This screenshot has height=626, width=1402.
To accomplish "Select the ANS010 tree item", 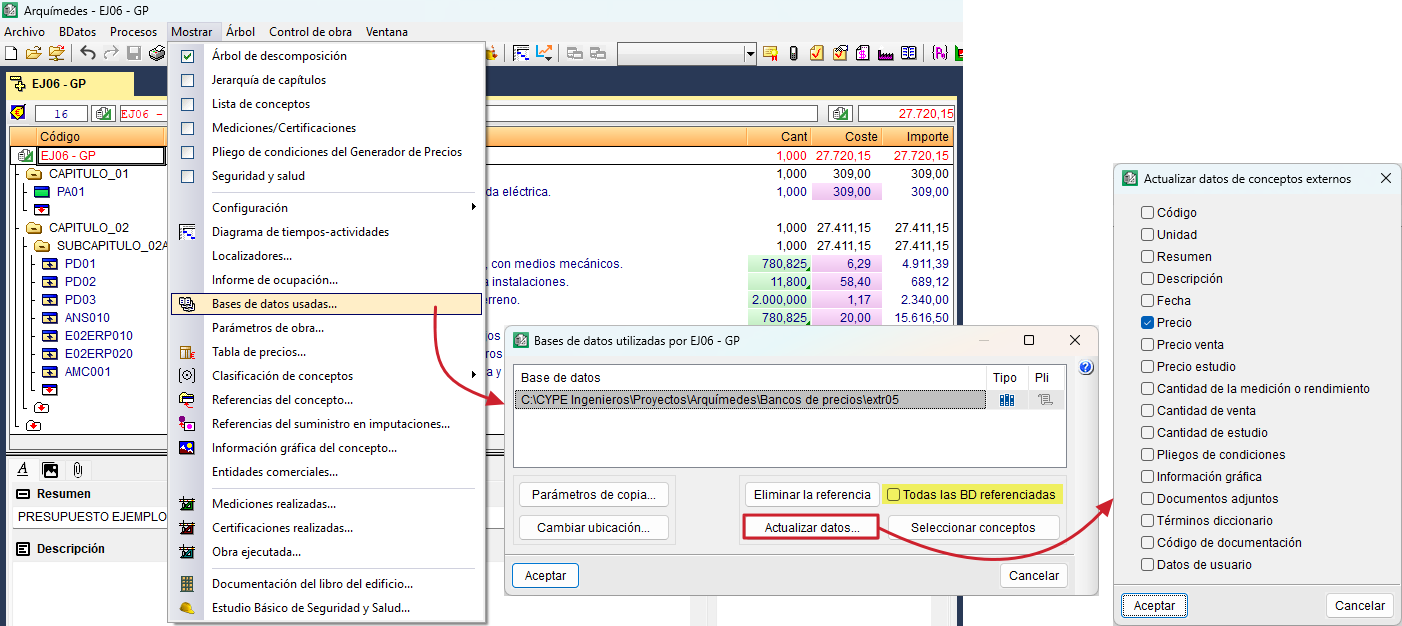I will (85, 318).
